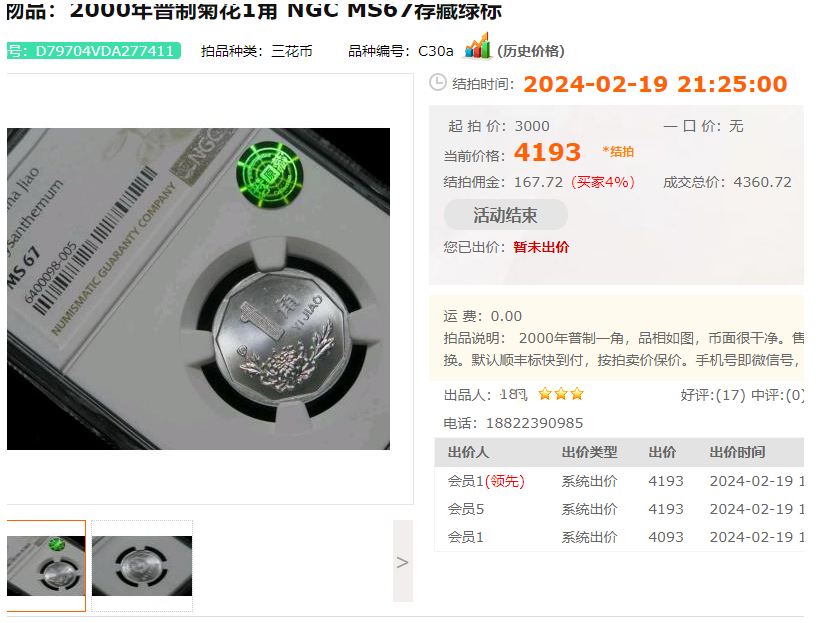835x623 pixels.
Task: Select the bid row of 会员5
Action: pyautogui.click(x=619, y=509)
